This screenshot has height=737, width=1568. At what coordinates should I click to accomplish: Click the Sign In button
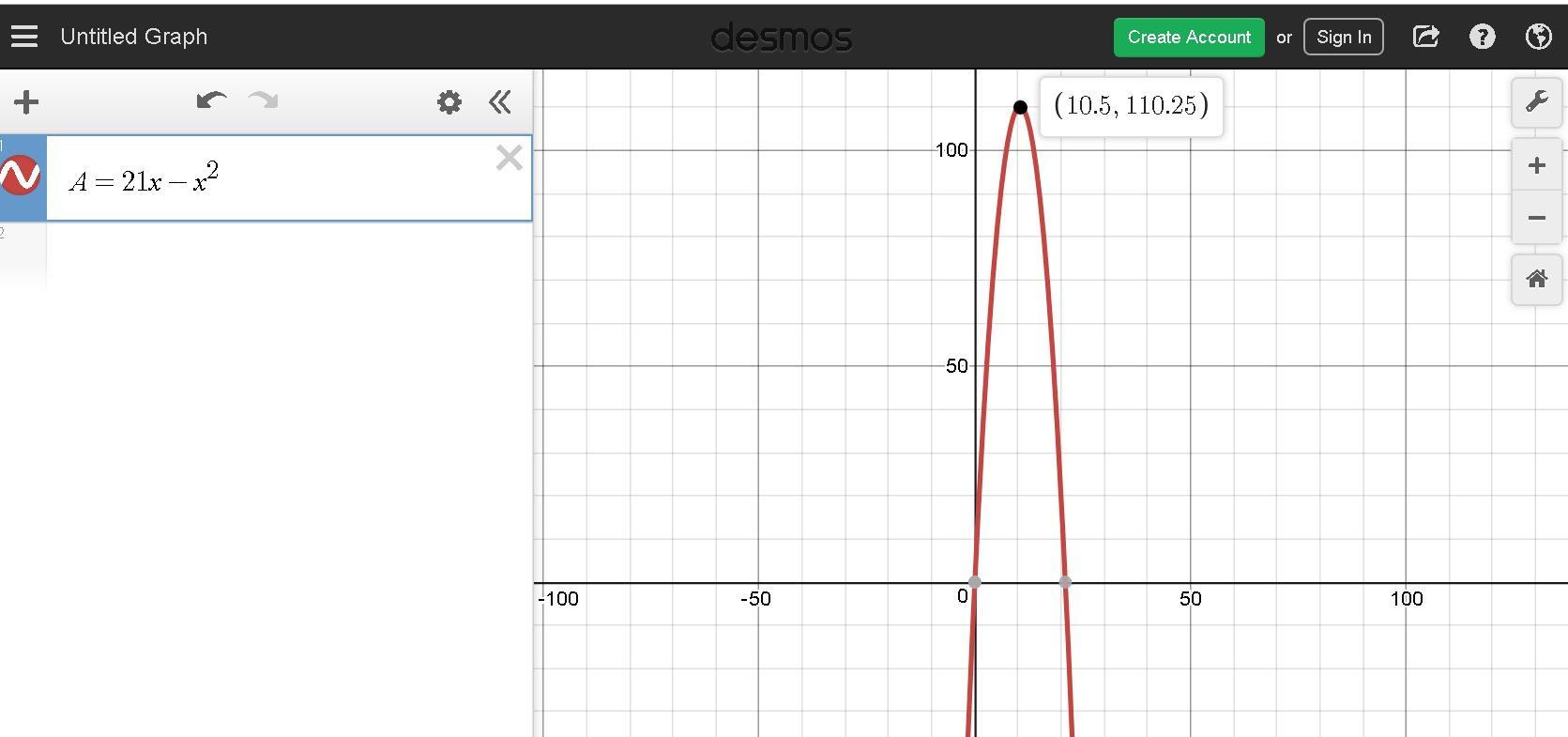[x=1344, y=37]
